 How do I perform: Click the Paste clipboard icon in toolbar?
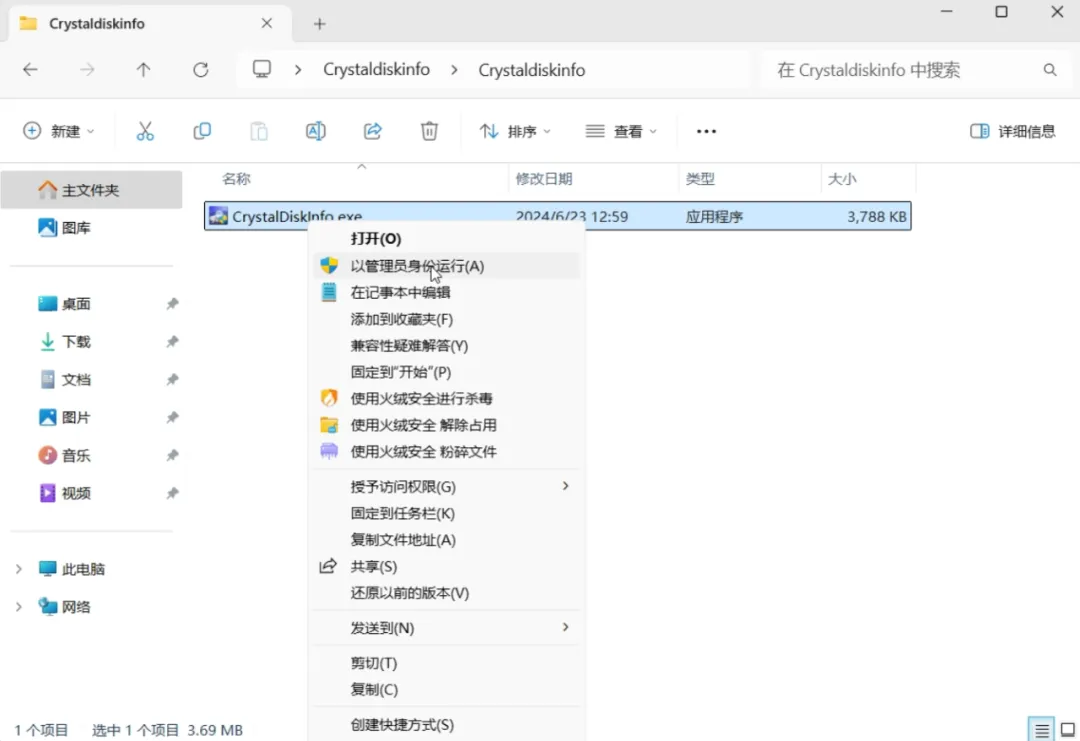tap(259, 131)
